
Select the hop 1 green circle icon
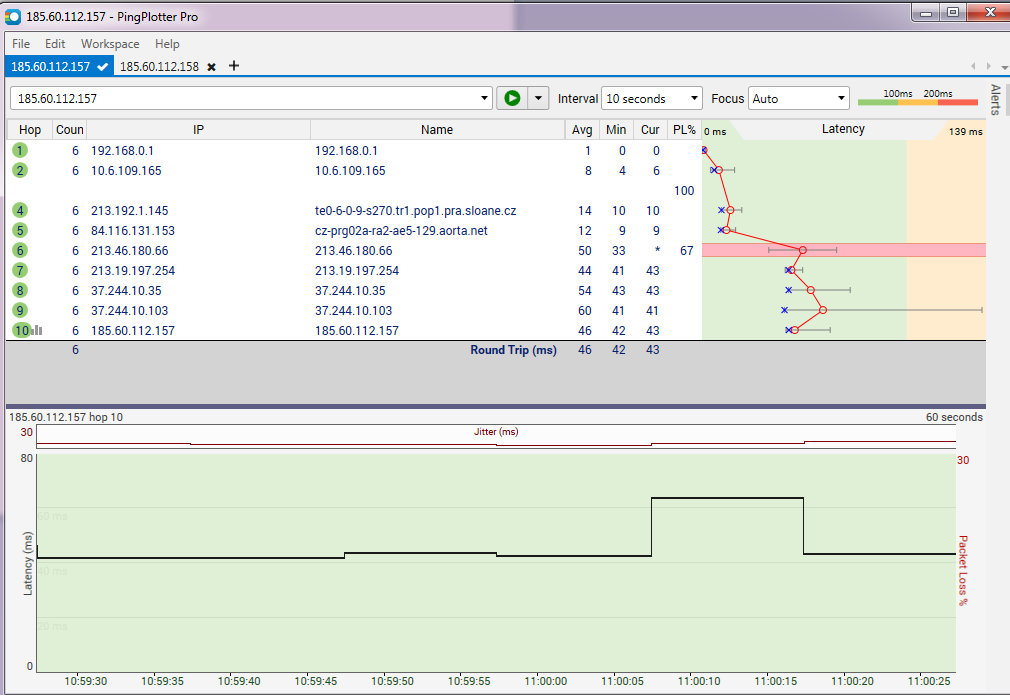pos(20,150)
